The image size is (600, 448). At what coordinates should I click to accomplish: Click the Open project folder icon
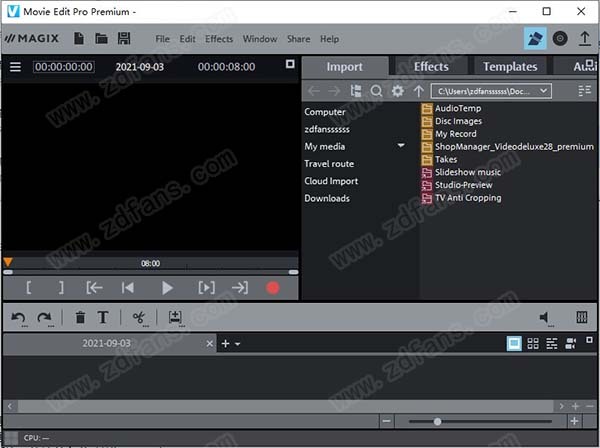[101, 38]
